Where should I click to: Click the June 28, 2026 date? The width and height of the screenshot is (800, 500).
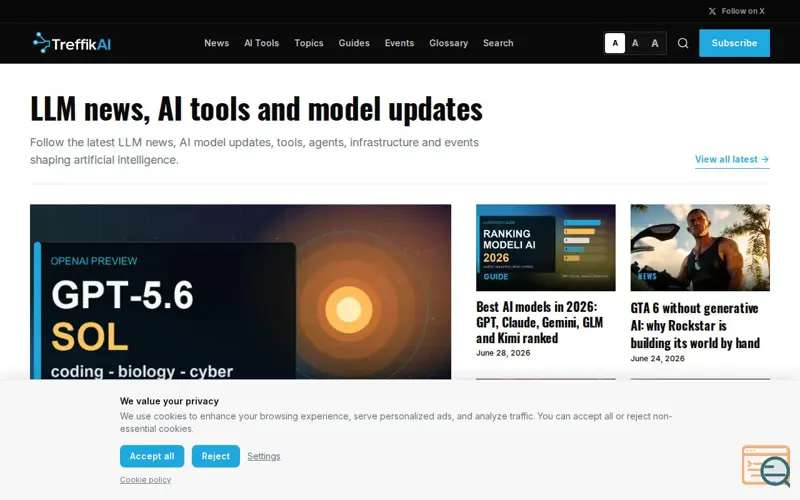pyautogui.click(x=503, y=353)
